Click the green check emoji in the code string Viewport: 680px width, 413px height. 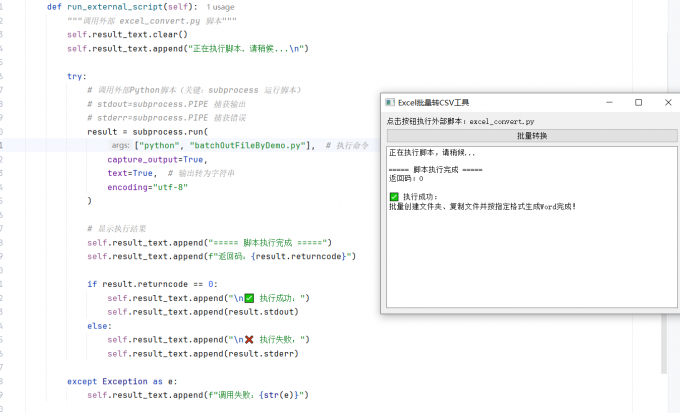pos(249,298)
